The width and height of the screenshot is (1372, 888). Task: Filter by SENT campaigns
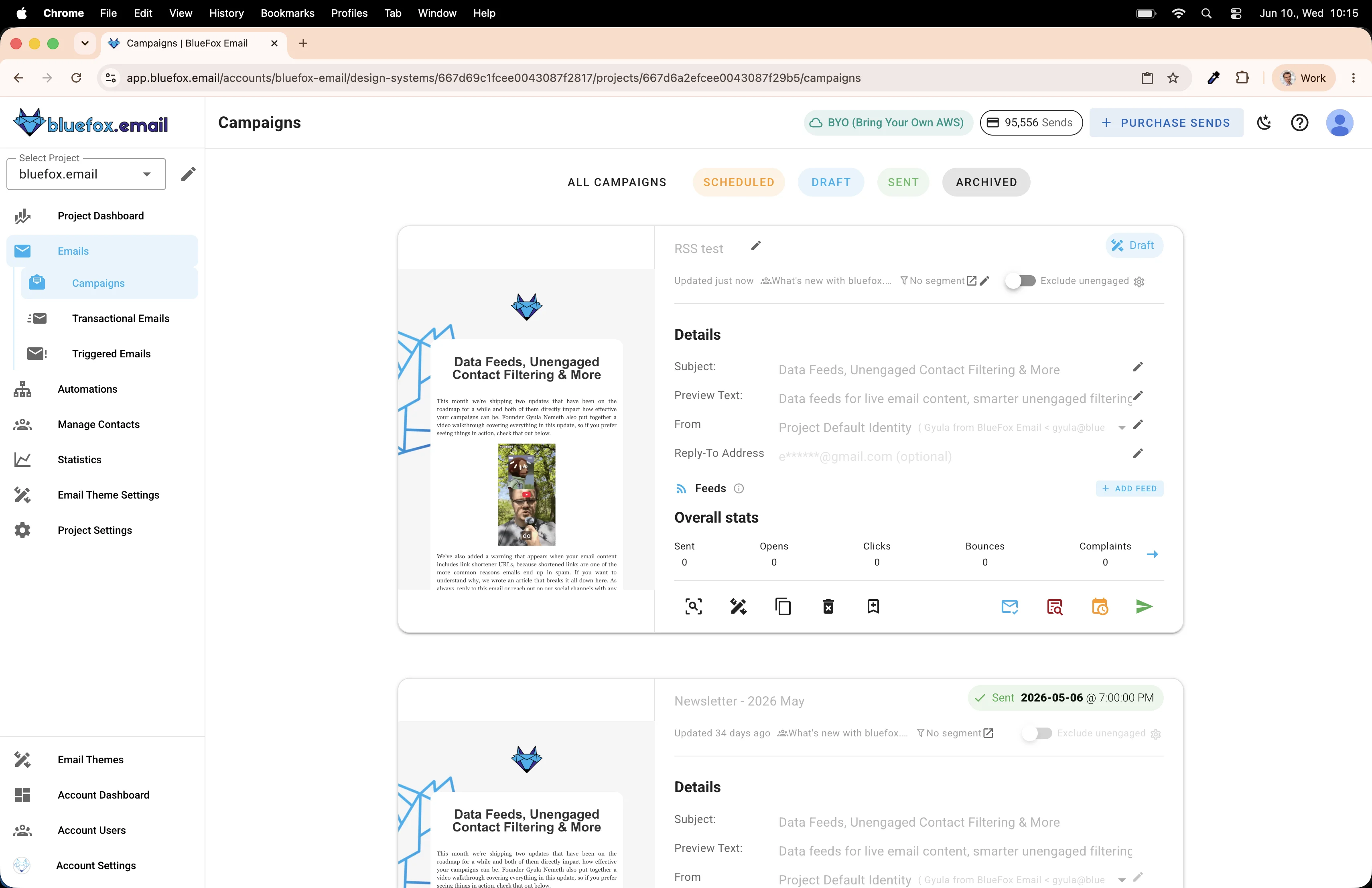[x=903, y=182]
